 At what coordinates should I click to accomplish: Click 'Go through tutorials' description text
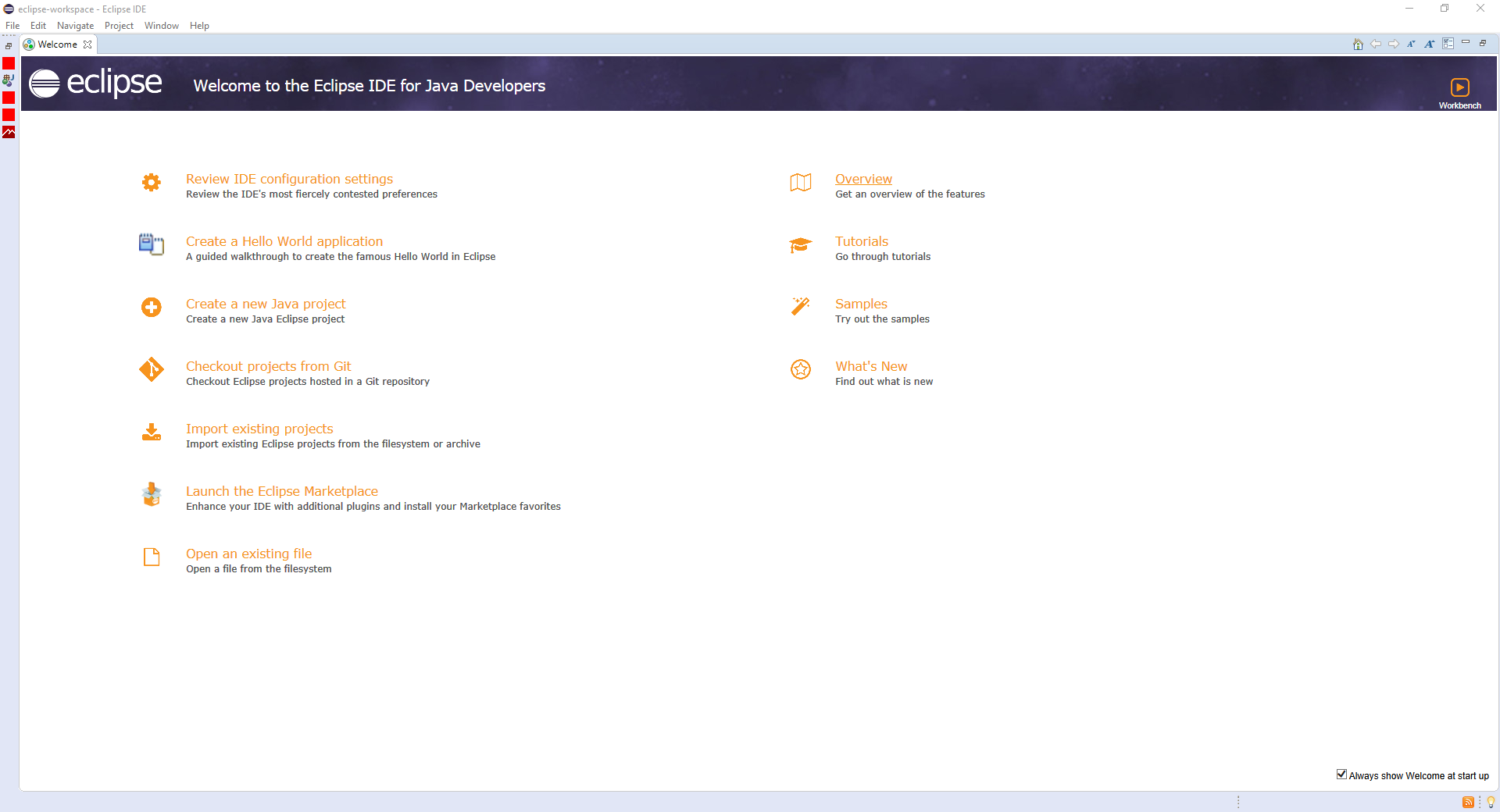pyautogui.click(x=883, y=257)
